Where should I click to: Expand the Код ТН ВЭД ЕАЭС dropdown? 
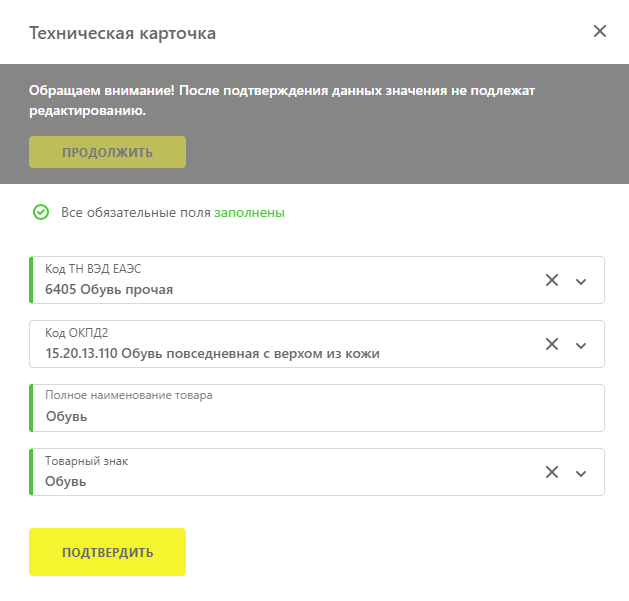[x=581, y=281]
